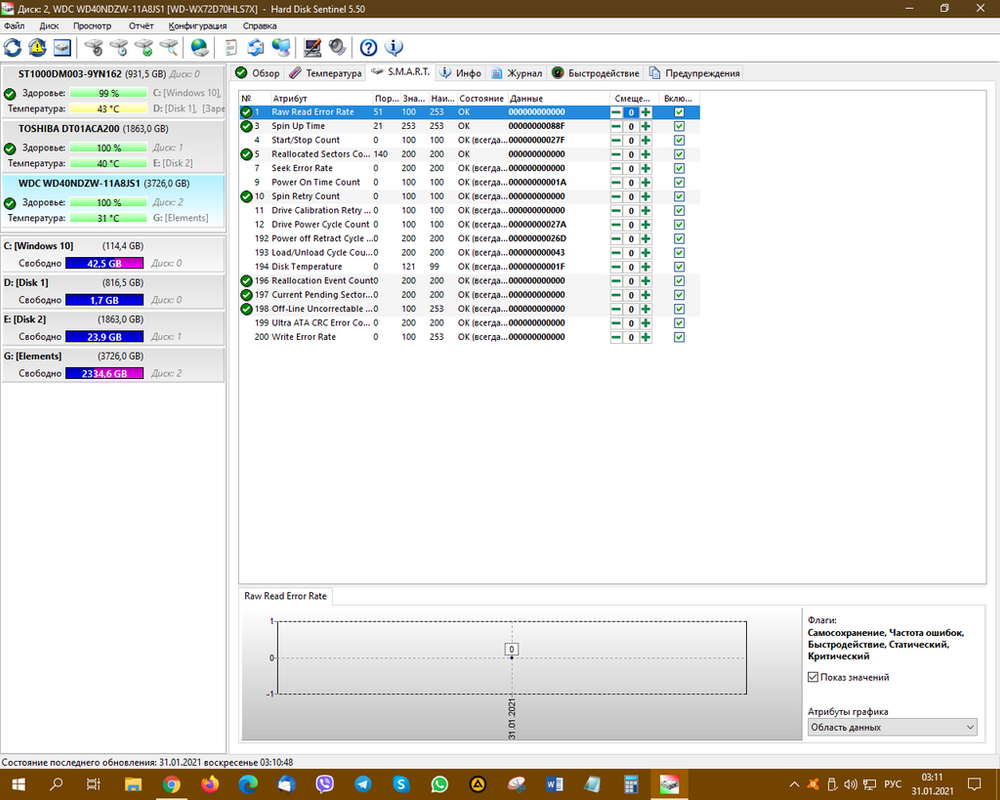Click the disk panel view toolbar icon
This screenshot has height=800, width=1000.
[x=62, y=47]
